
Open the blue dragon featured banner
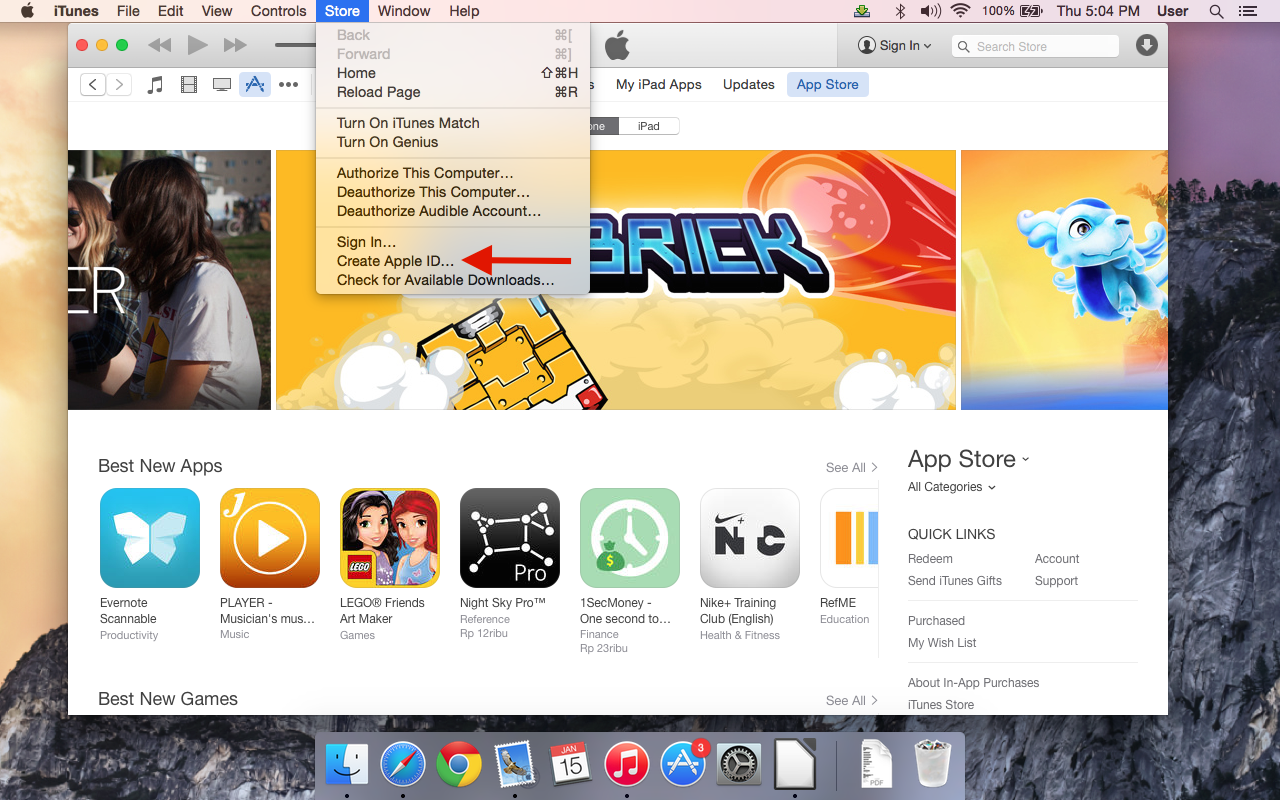(1064, 280)
